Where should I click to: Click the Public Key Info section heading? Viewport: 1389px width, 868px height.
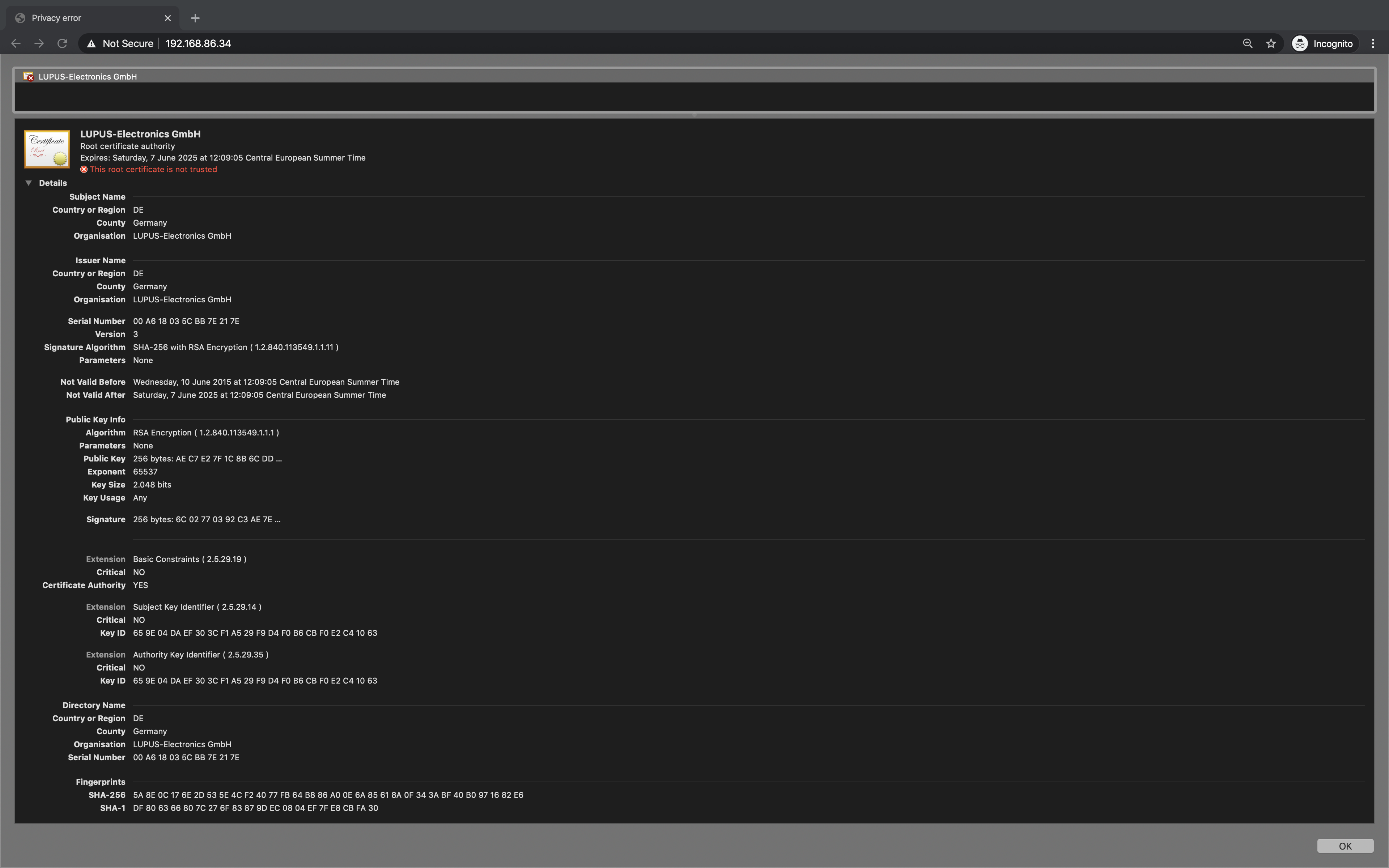95,420
